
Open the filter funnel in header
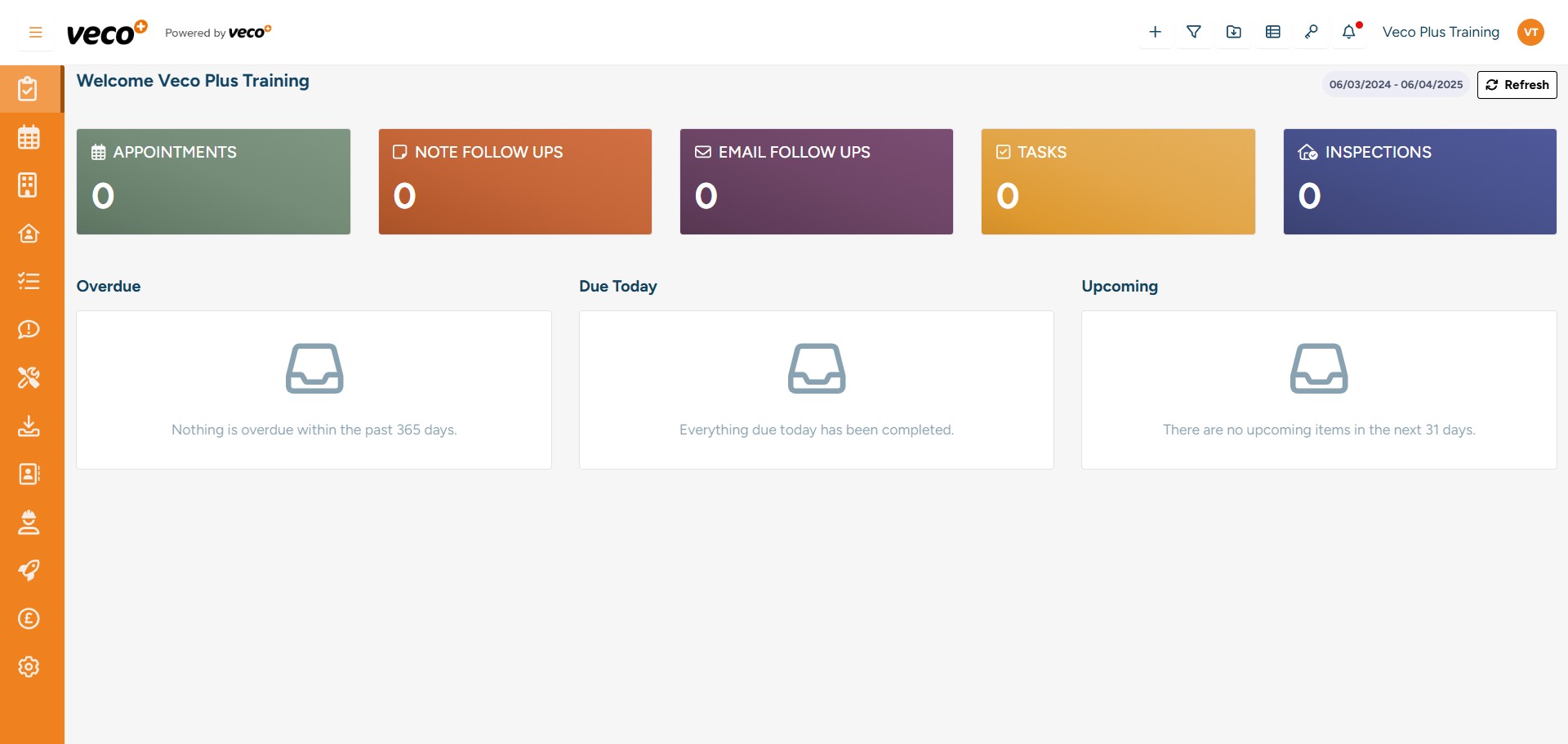[x=1194, y=32]
